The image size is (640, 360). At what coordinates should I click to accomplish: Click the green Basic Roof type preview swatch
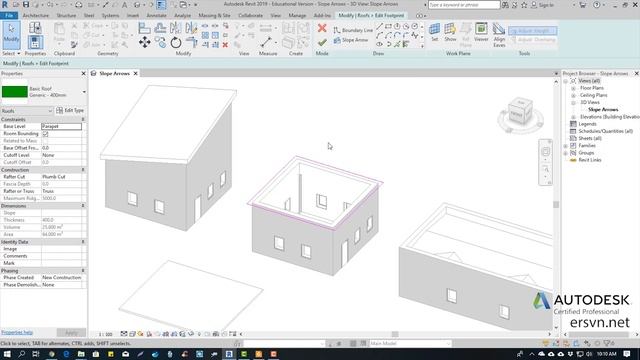tap(14, 92)
